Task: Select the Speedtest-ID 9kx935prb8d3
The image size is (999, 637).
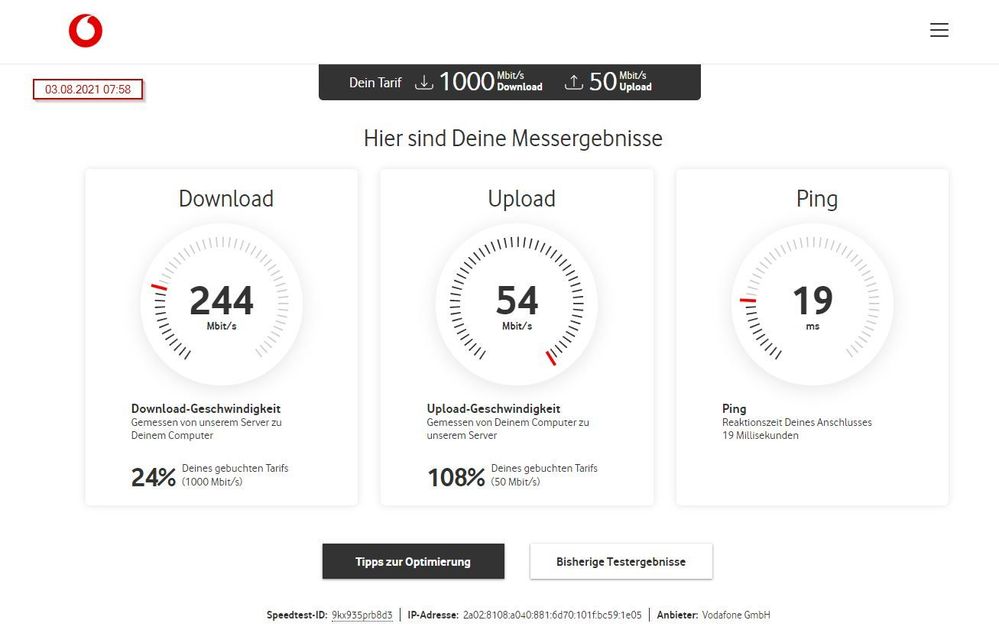Action: (x=362, y=615)
